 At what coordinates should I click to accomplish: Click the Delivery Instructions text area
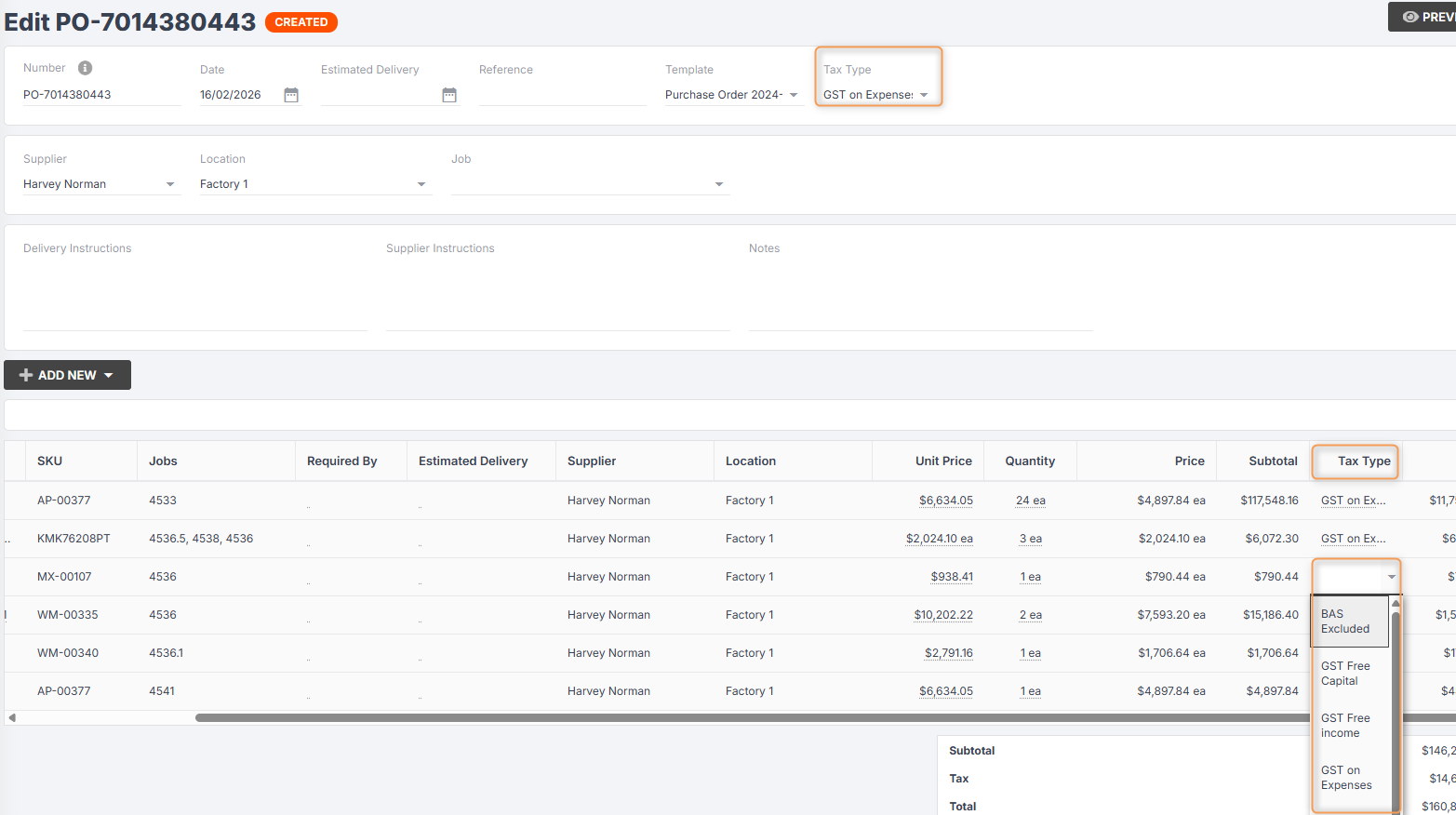point(195,296)
